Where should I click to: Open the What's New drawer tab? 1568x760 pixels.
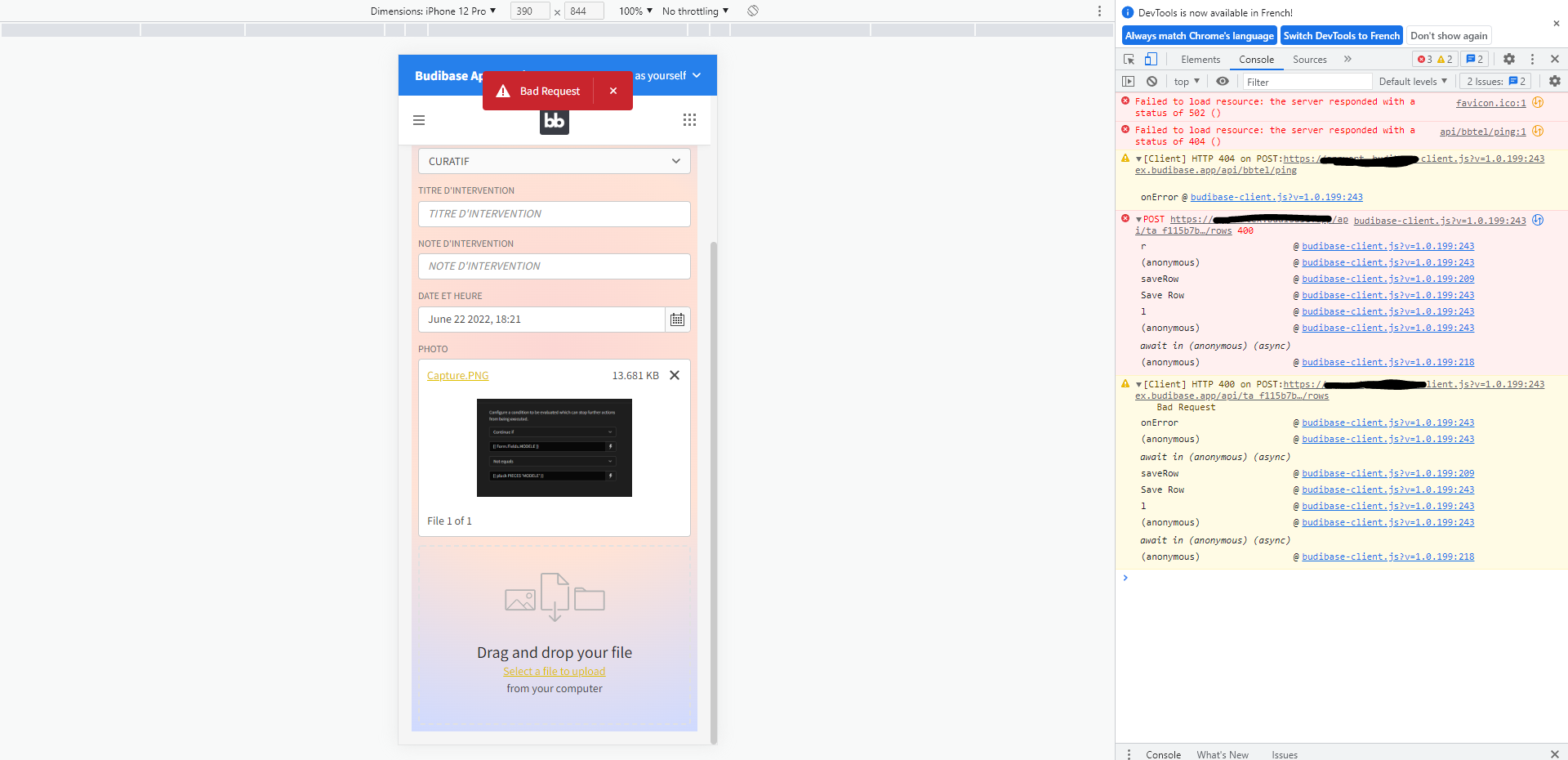coord(1223,754)
